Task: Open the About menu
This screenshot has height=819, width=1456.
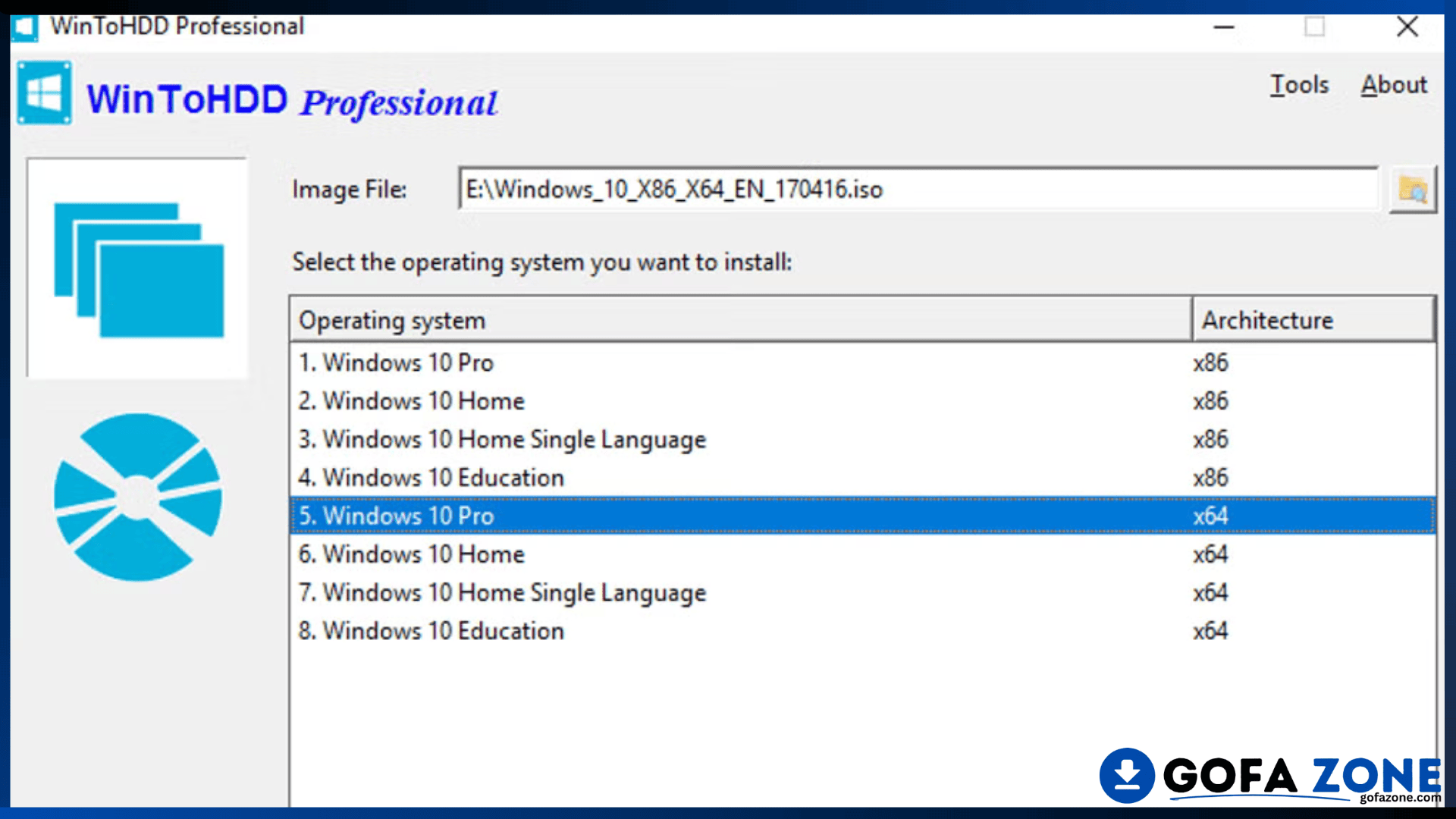Action: coord(1394,85)
